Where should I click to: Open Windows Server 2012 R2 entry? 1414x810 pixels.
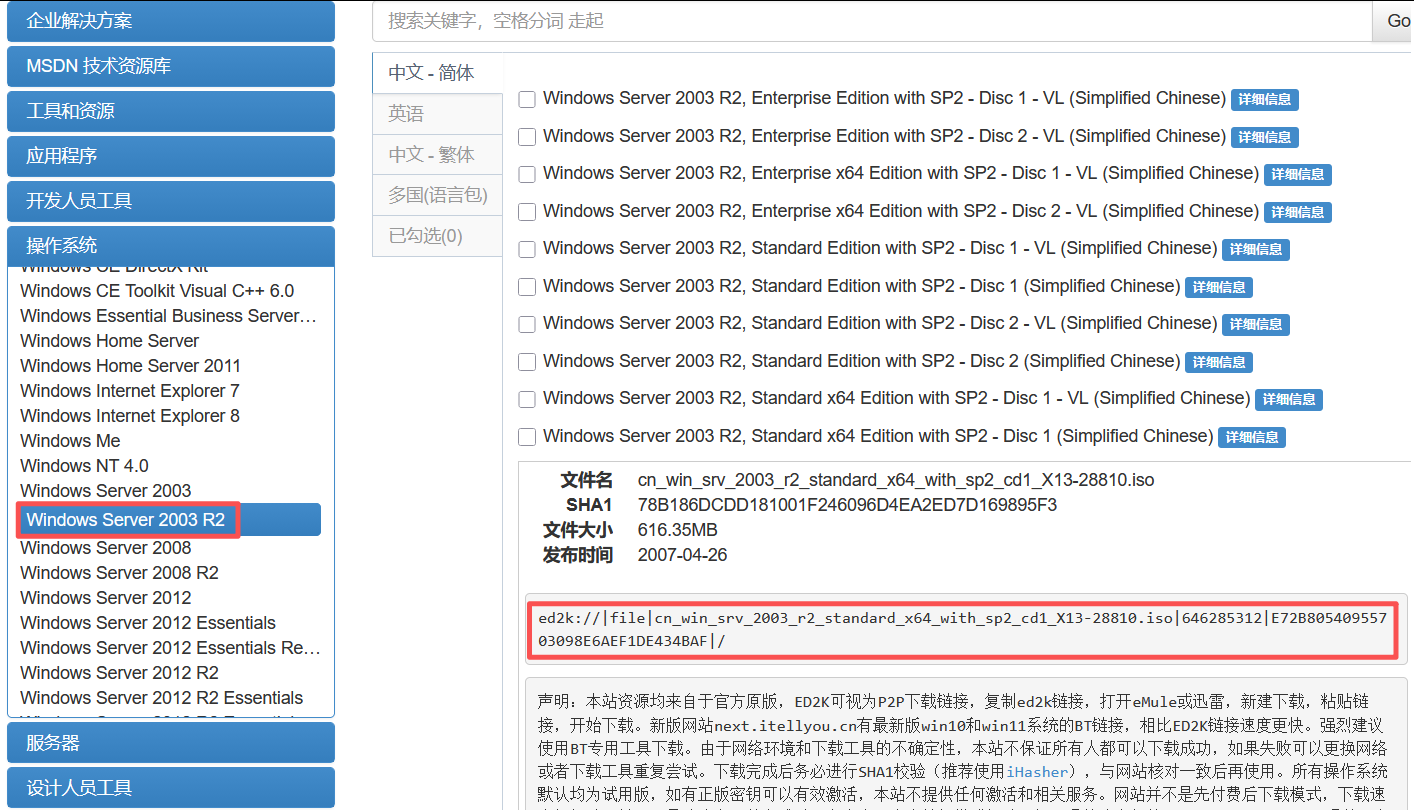(119, 673)
